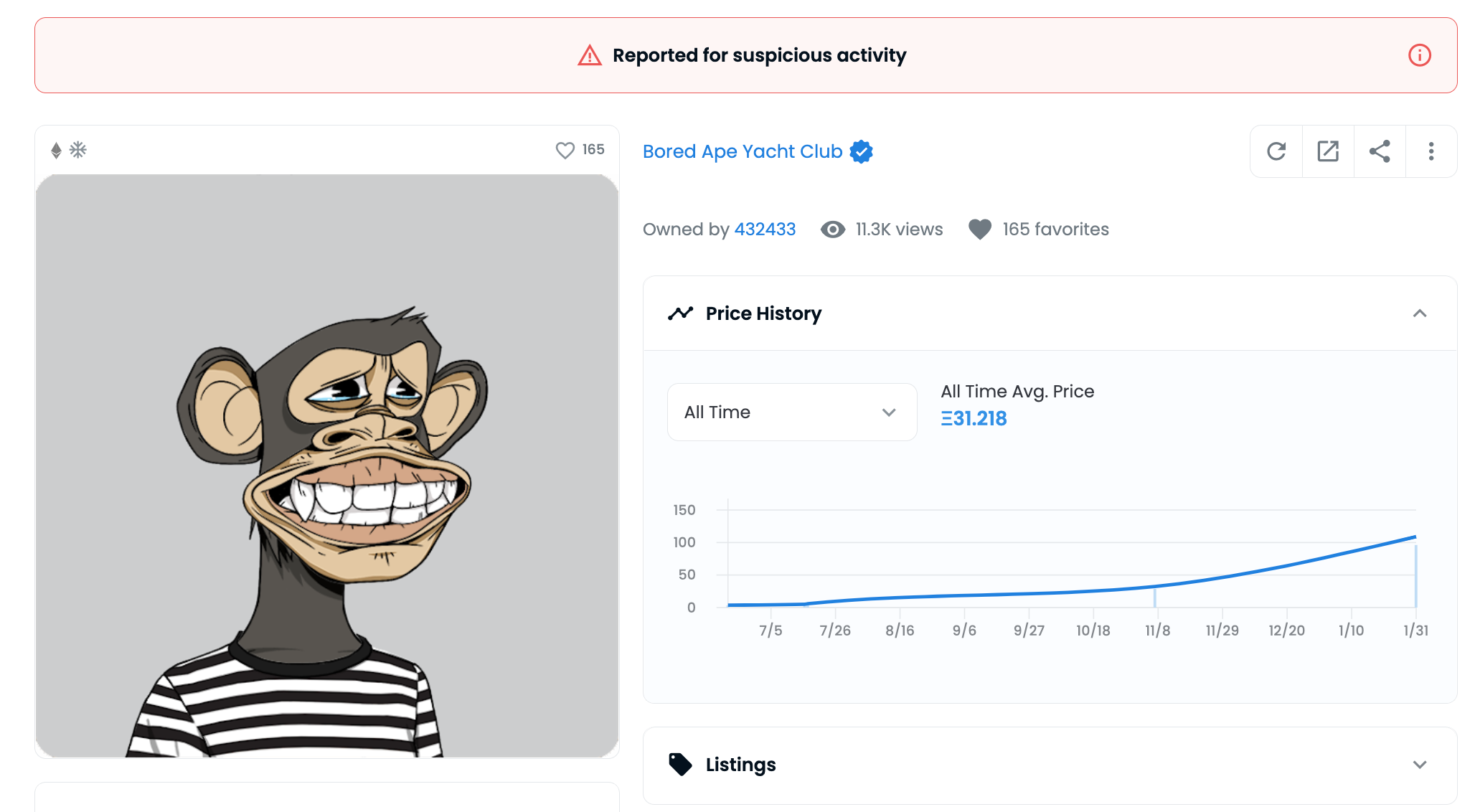The width and height of the screenshot is (1475, 812).
Task: Click the refresh metadata icon
Action: [1276, 151]
